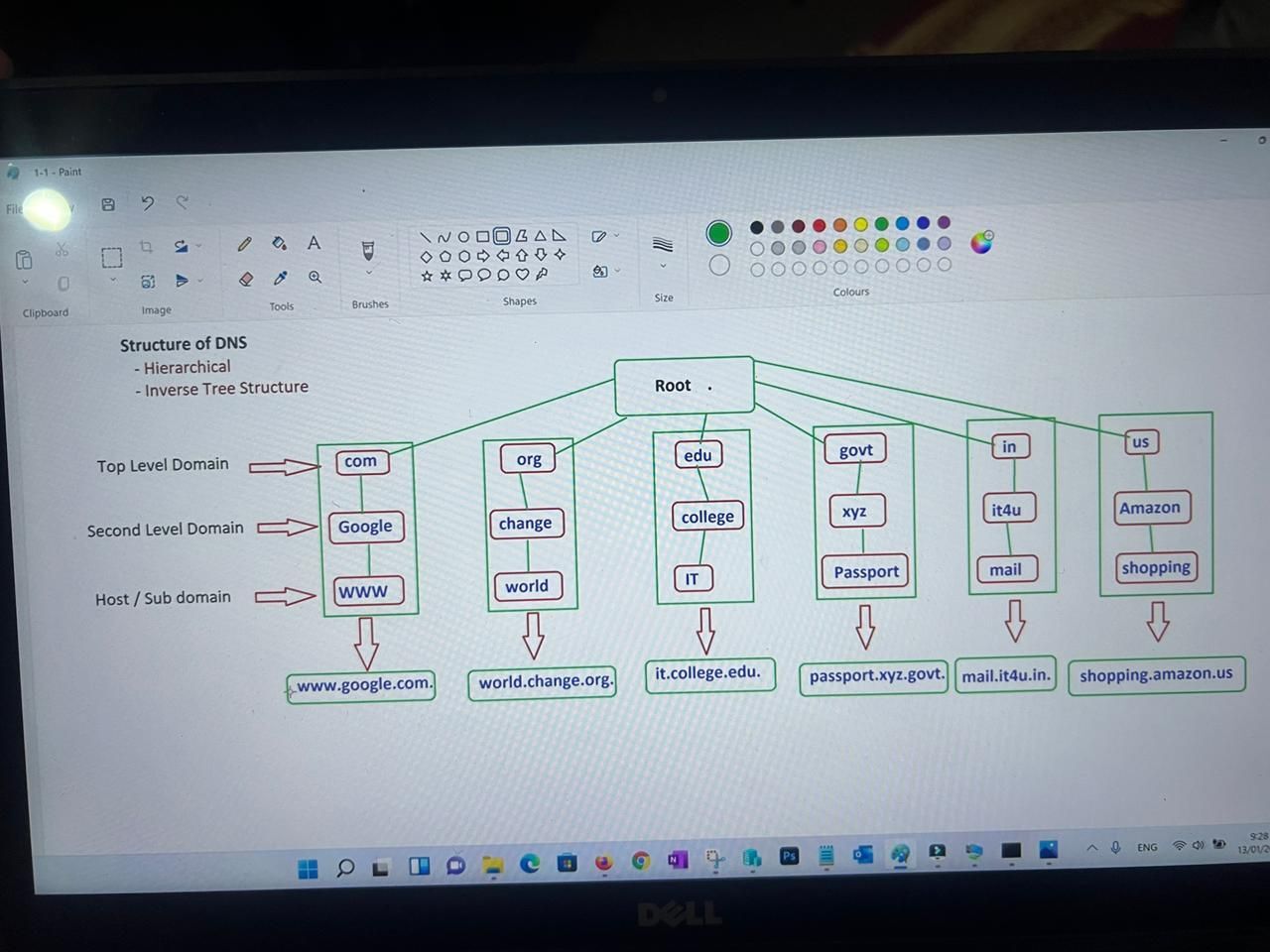Choose the Heart shape

(522, 274)
